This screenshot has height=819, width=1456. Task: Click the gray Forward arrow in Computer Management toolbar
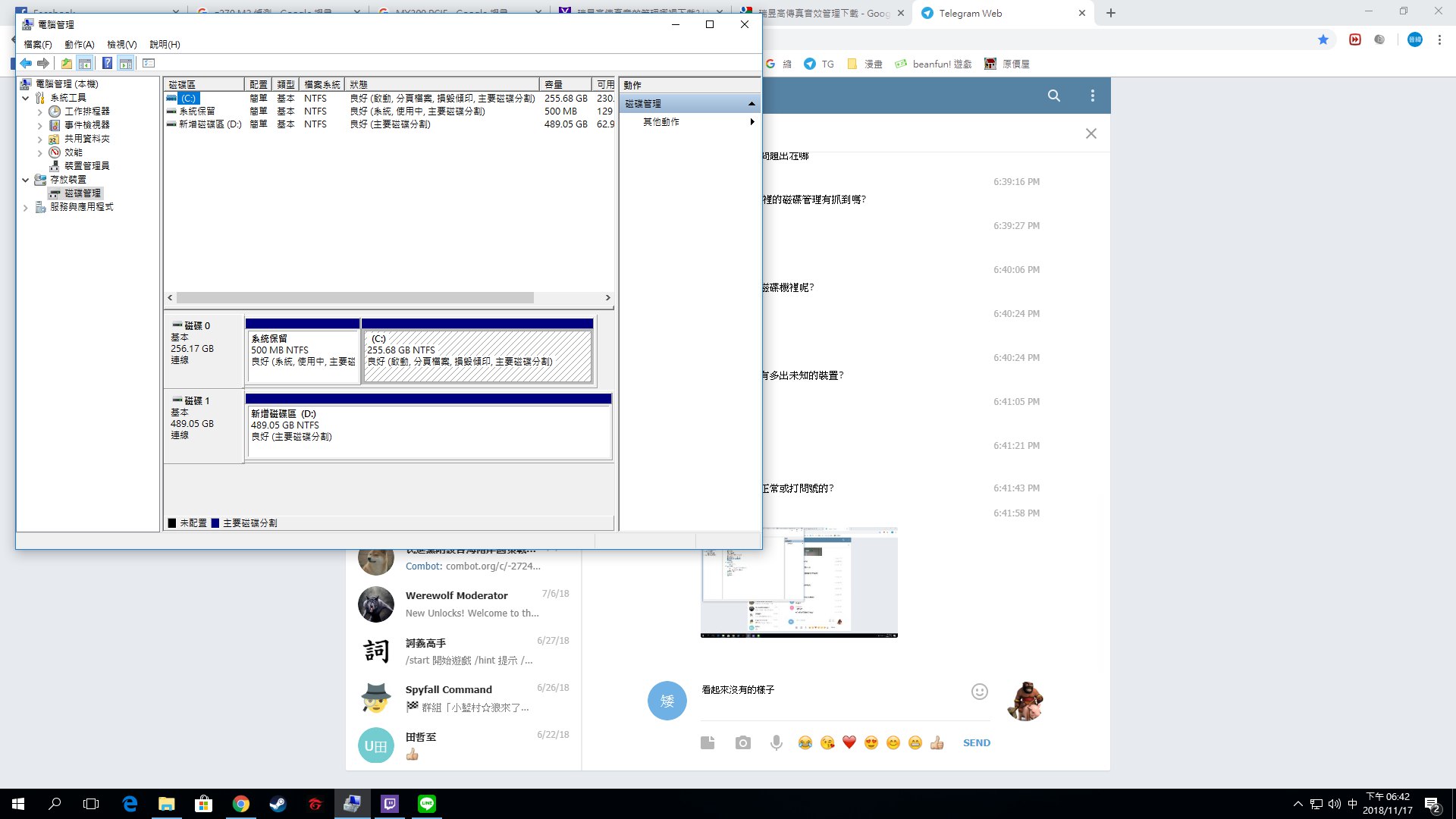43,64
